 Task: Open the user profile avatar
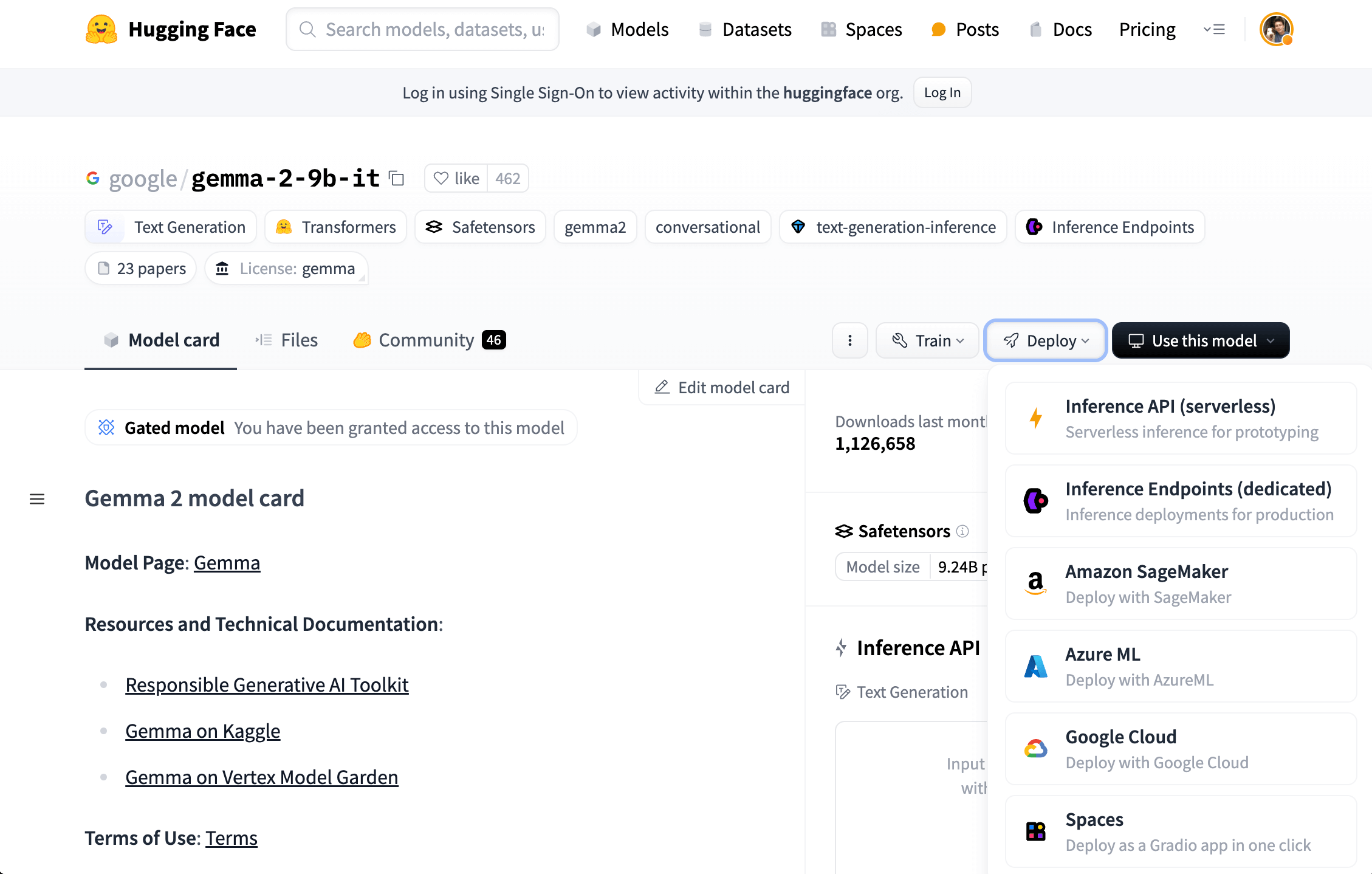tap(1276, 29)
